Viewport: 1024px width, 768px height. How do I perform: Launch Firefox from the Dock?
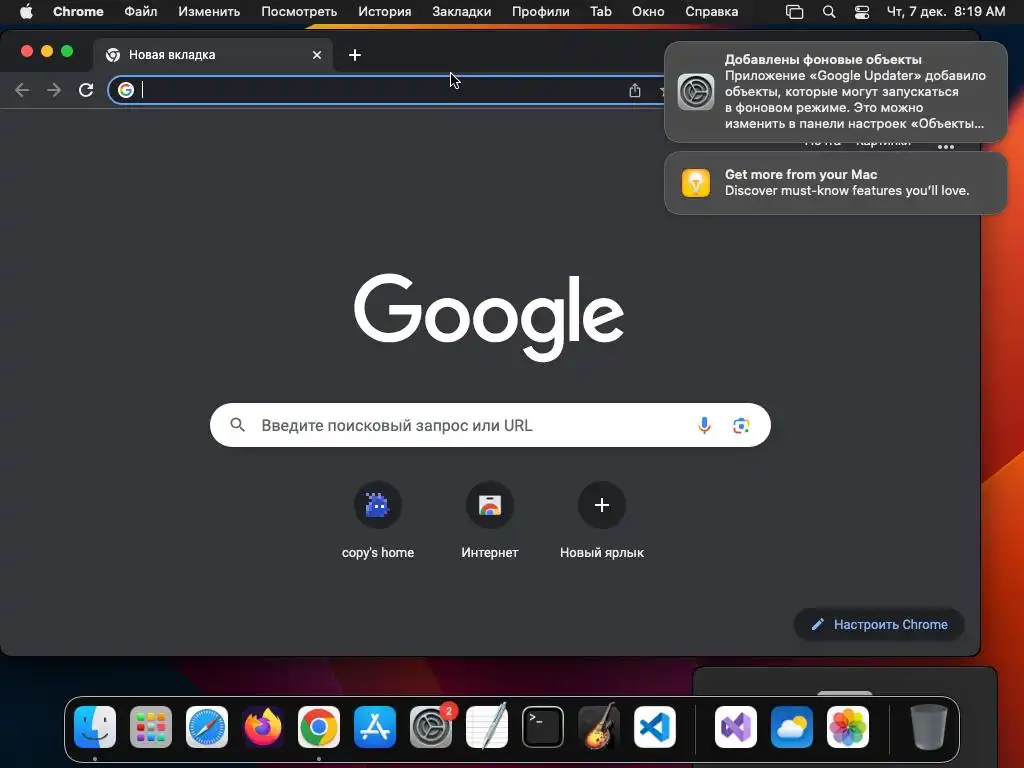[263, 727]
